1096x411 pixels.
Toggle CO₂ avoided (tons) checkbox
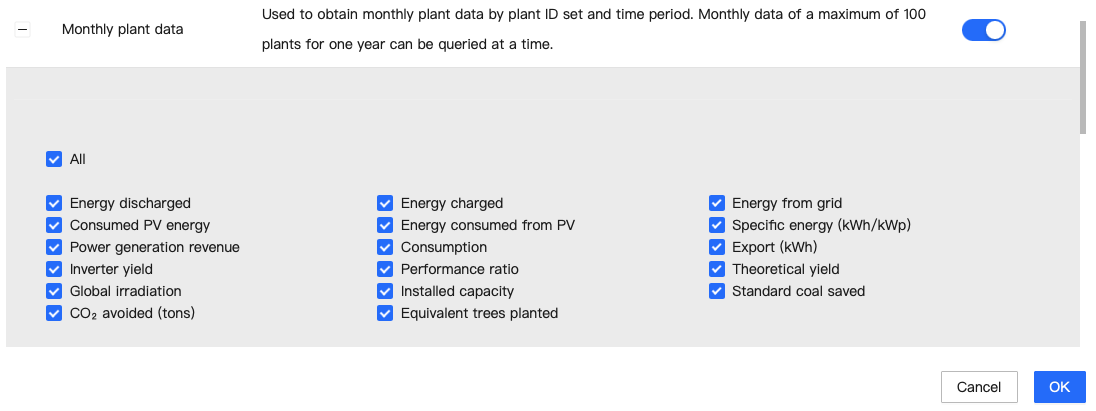(54, 313)
